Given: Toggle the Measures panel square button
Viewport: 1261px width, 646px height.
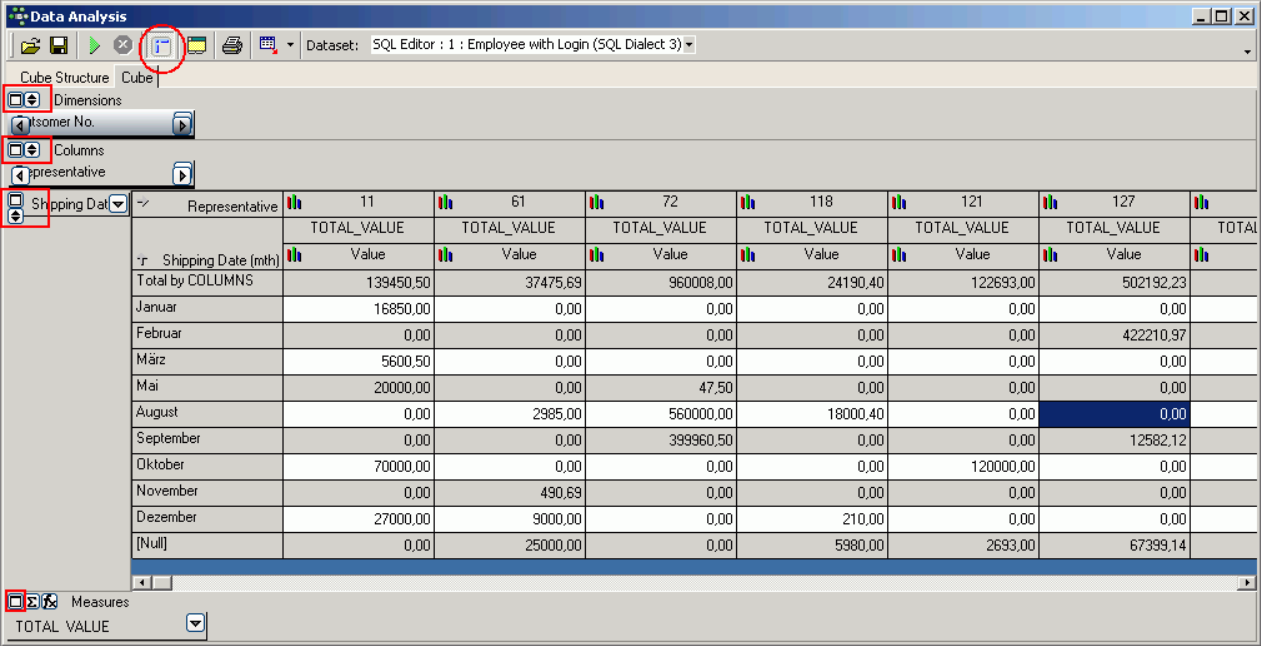Looking at the screenshot, I should (15, 602).
